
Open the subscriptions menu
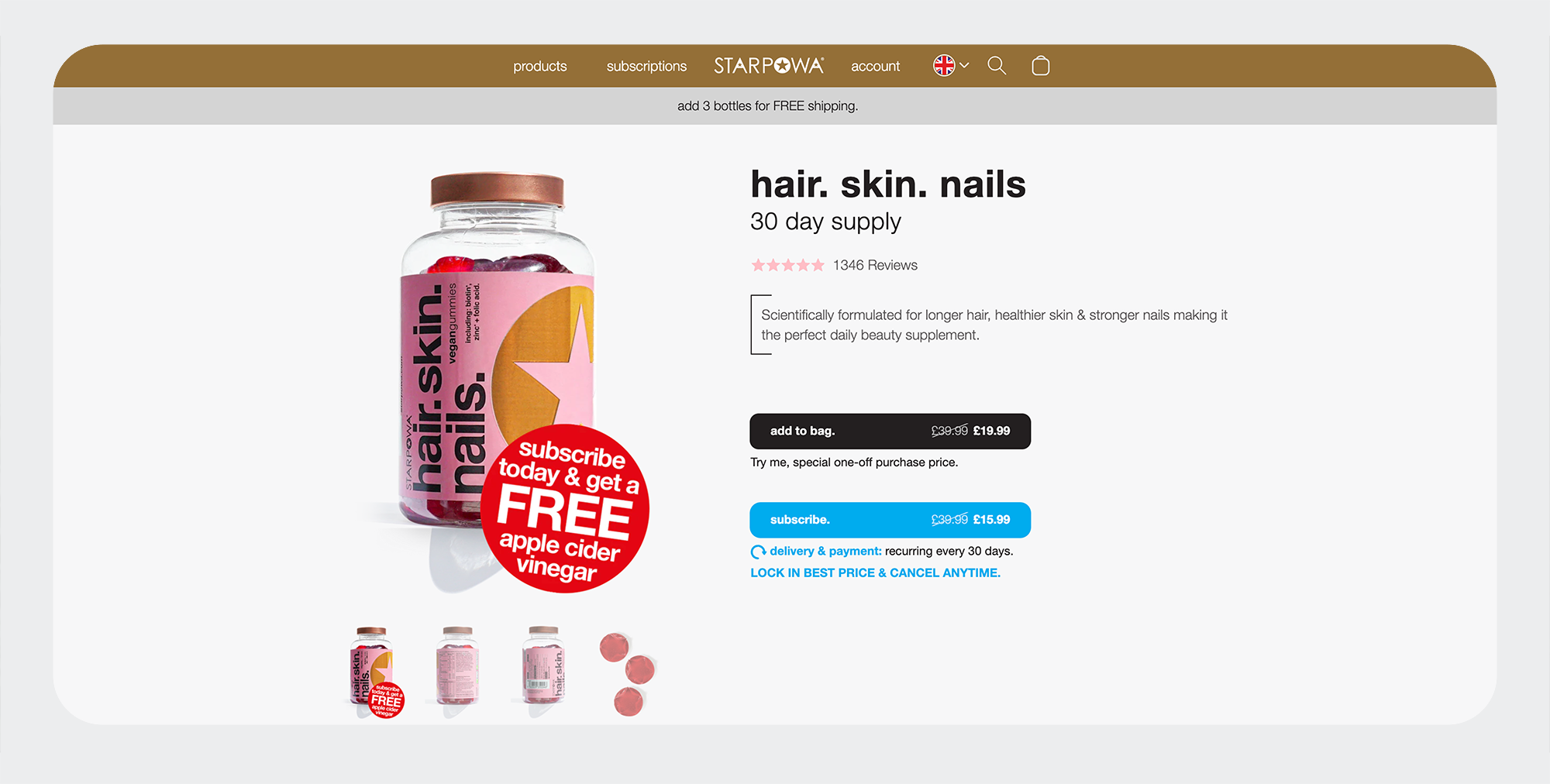pyautogui.click(x=646, y=67)
